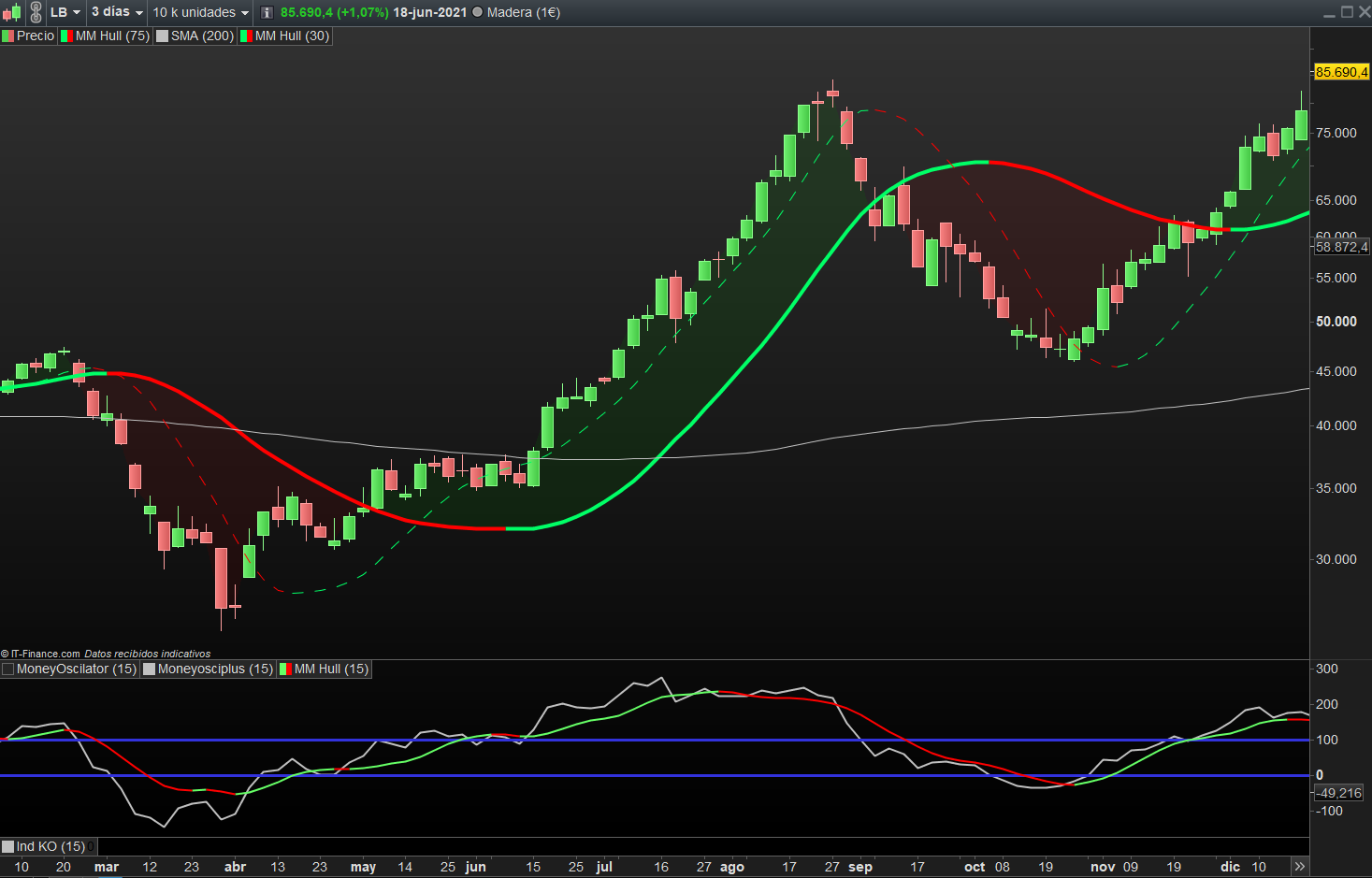Image resolution: width=1372 pixels, height=878 pixels.
Task: Open the Ind KO (15) indicator label
Action: (51, 847)
